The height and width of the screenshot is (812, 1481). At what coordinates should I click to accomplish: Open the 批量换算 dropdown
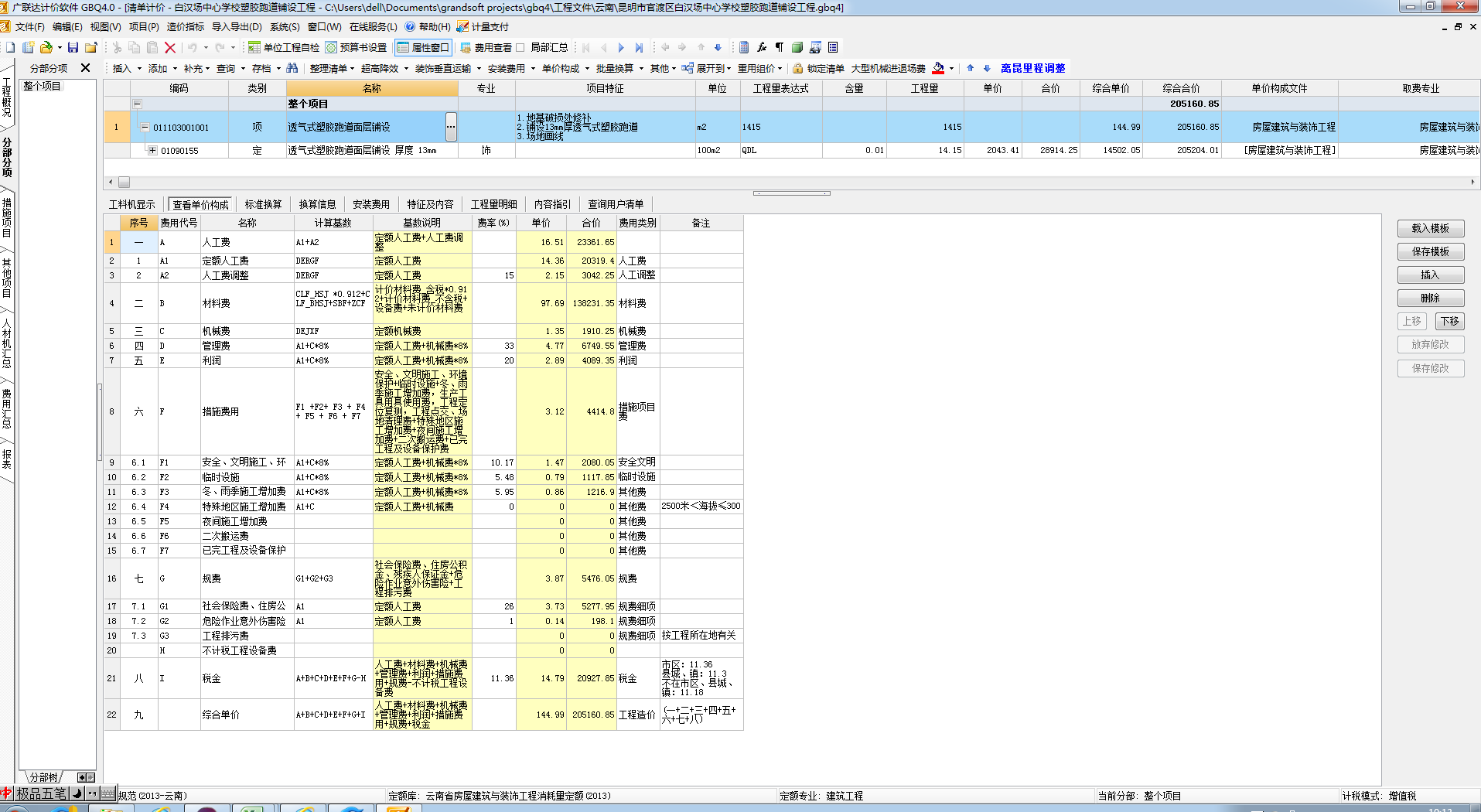[619, 68]
